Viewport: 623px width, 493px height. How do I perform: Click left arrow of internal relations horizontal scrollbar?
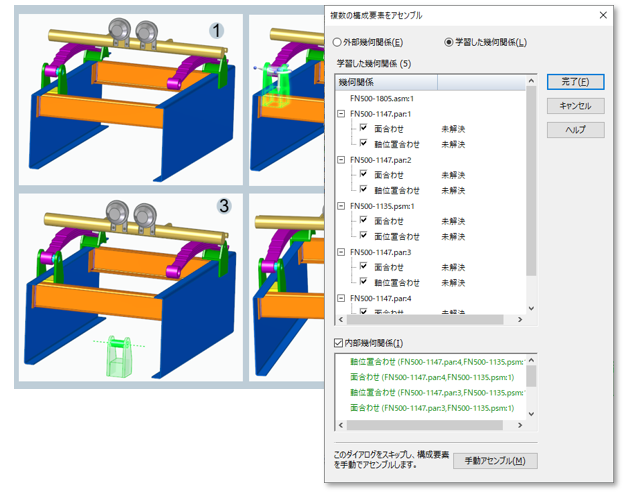click(341, 425)
